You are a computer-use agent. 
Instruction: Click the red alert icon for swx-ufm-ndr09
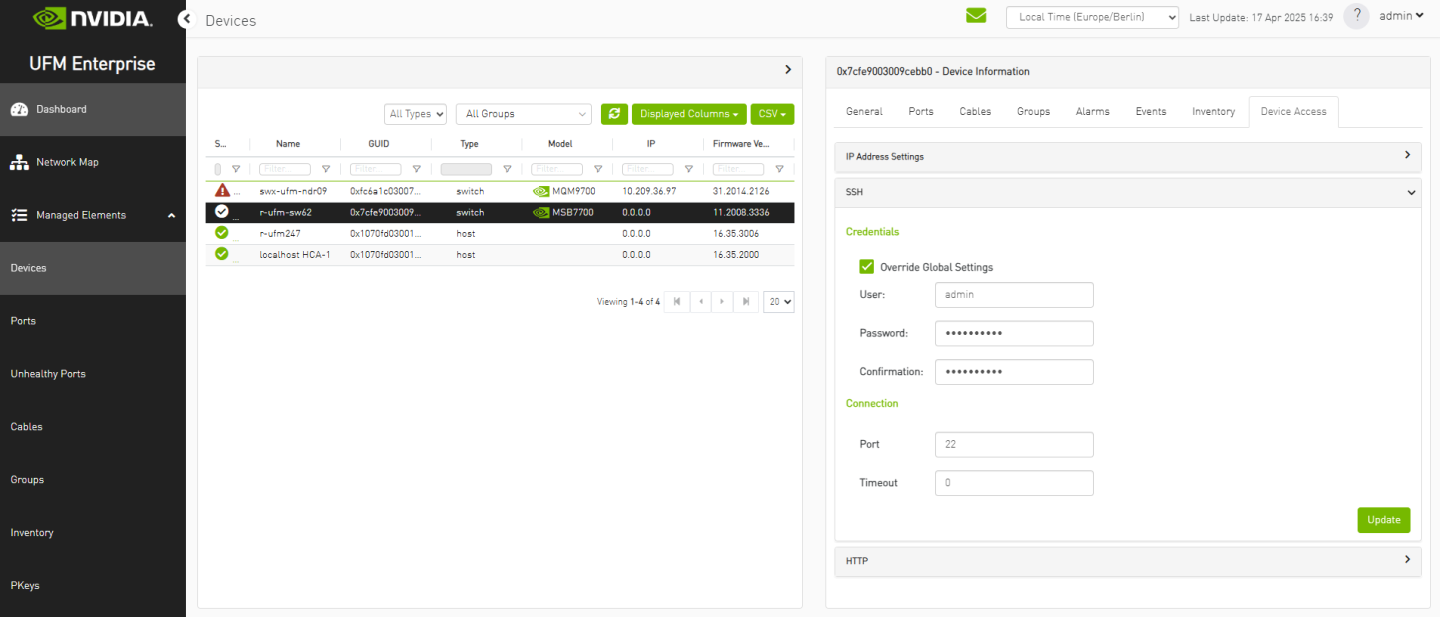click(222, 191)
